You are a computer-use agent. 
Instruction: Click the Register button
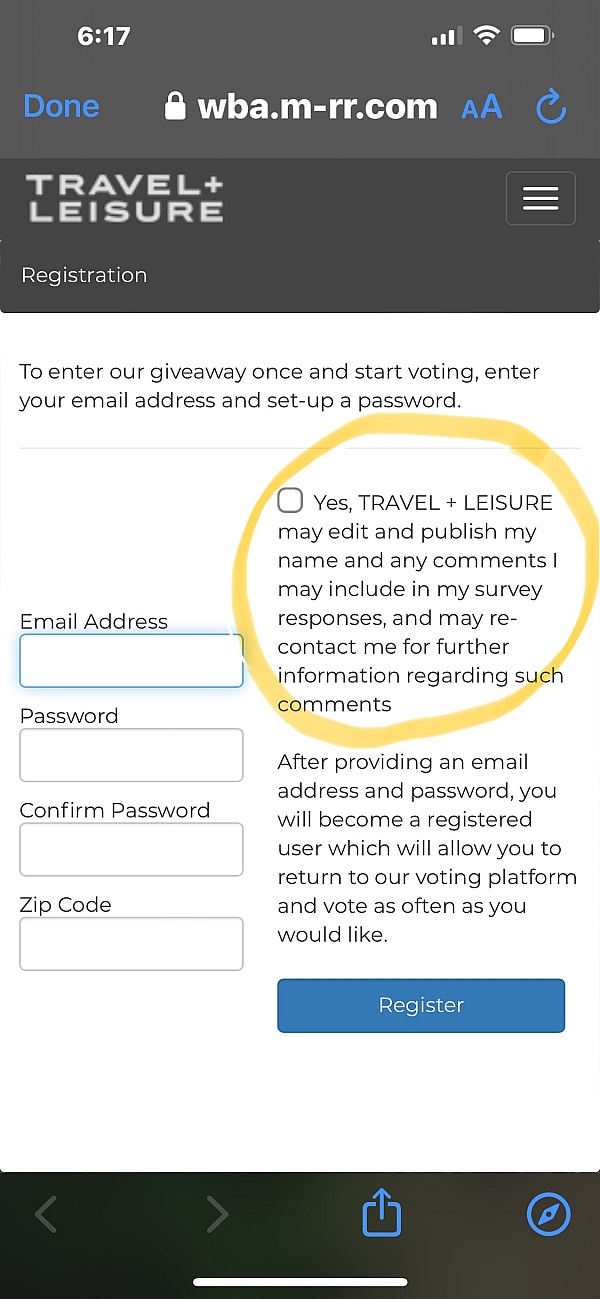(x=421, y=1005)
